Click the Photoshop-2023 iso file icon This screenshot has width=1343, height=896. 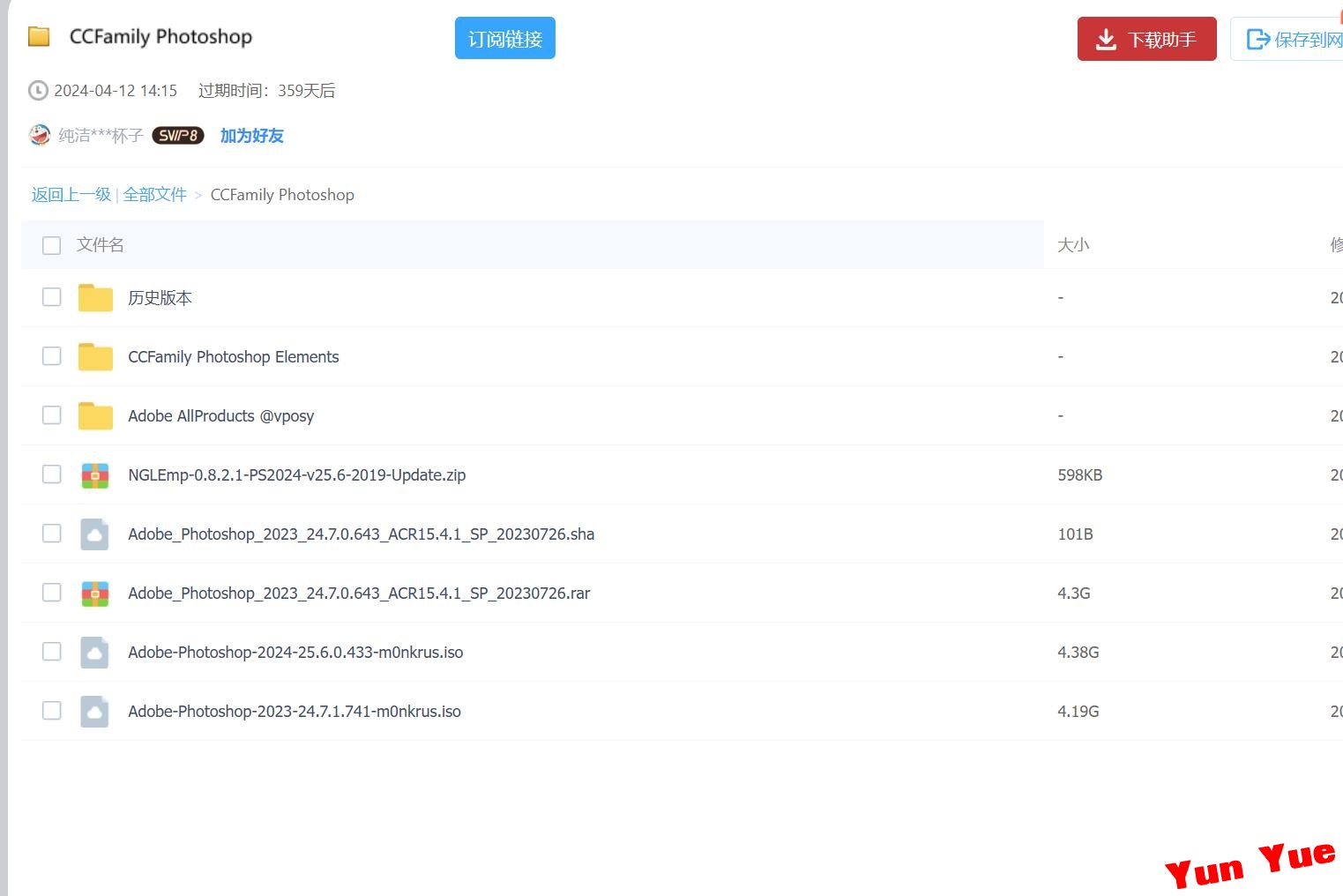click(x=94, y=712)
